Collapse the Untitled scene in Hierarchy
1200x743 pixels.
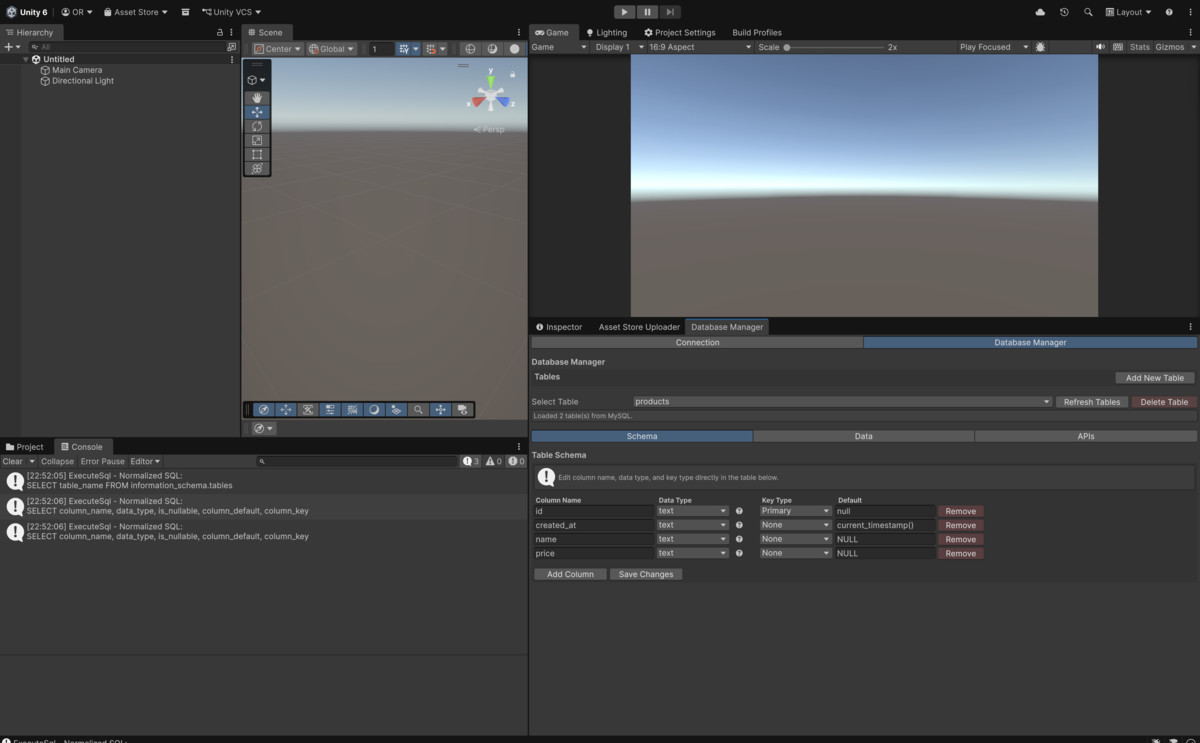(x=26, y=59)
